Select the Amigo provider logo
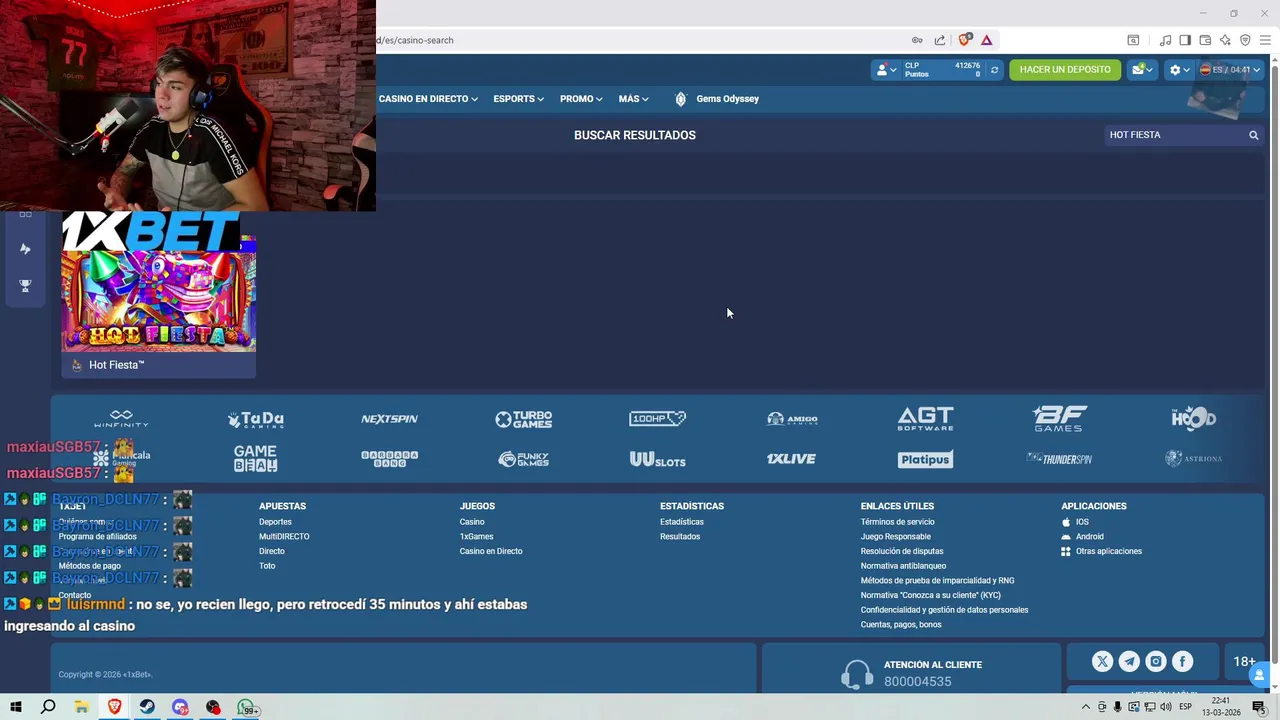The width and height of the screenshot is (1280, 720). click(x=792, y=419)
